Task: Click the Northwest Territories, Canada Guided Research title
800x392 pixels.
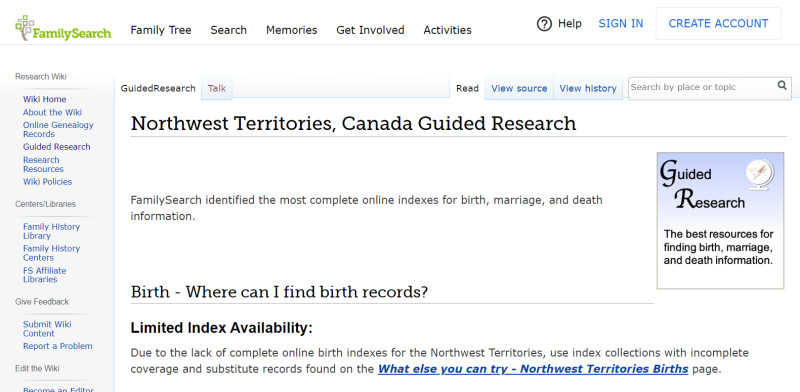Action: (354, 124)
